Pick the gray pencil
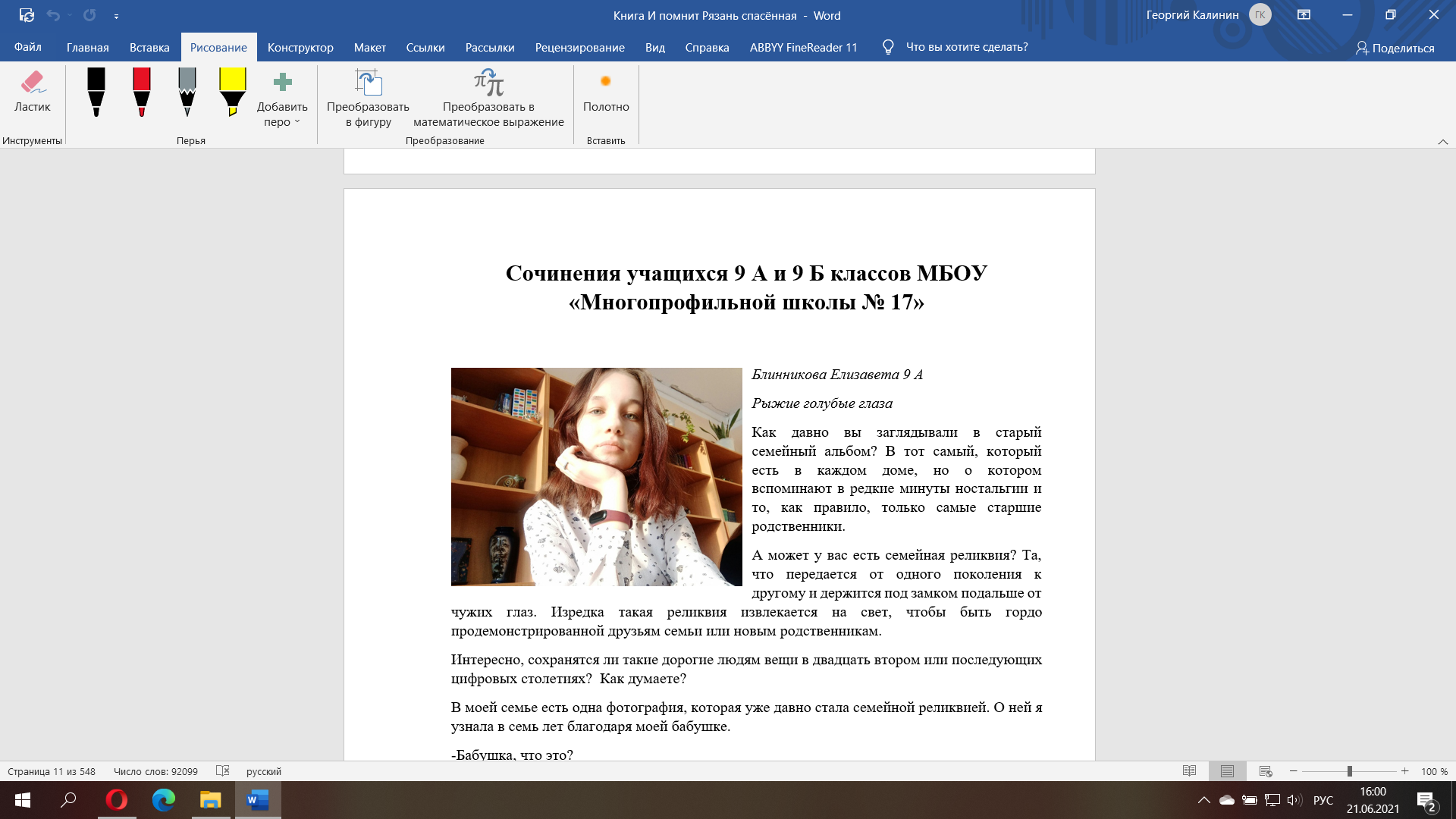Screen dimensions: 1456x819 coord(187,93)
